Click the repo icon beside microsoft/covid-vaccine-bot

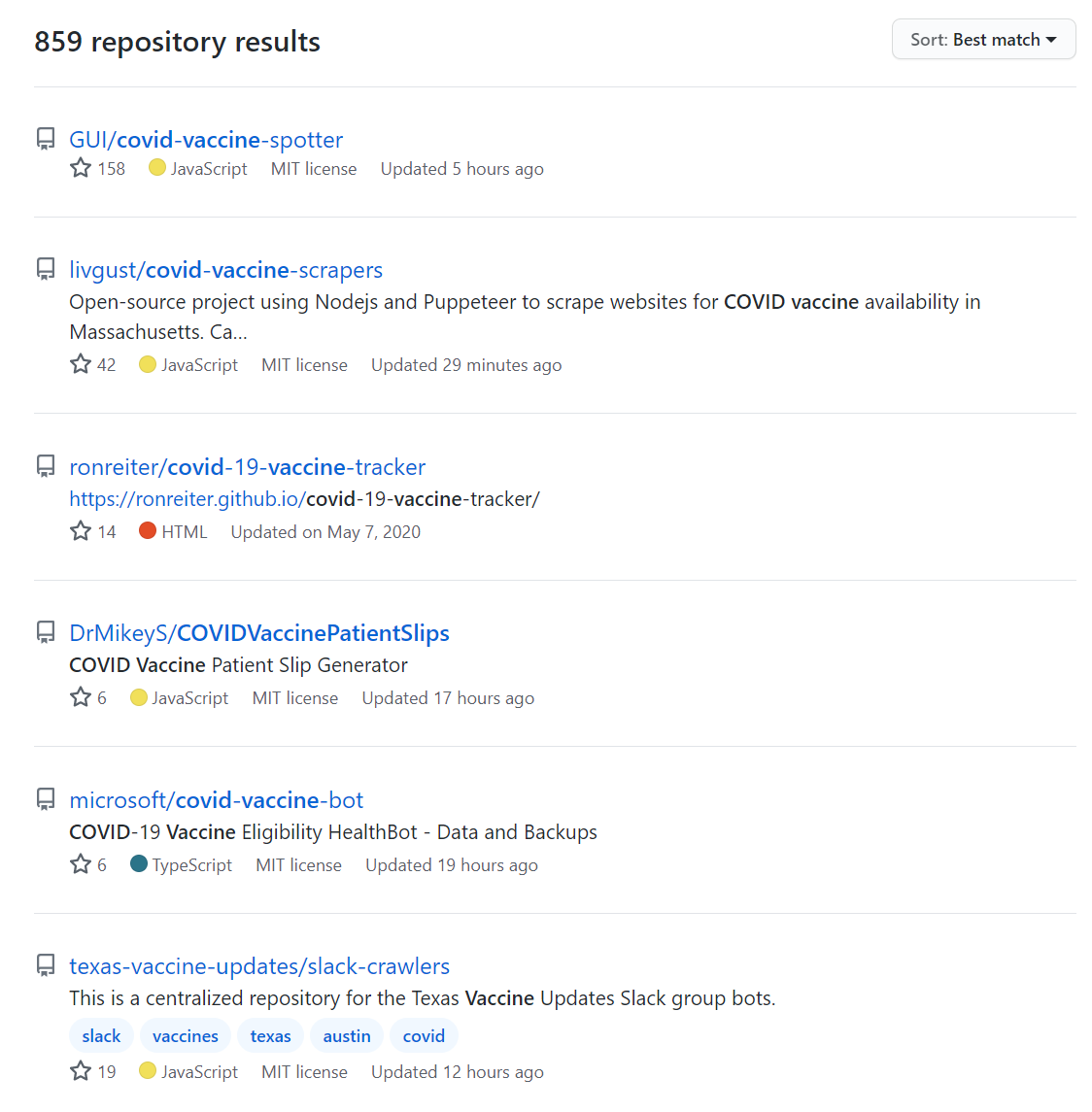click(x=46, y=799)
